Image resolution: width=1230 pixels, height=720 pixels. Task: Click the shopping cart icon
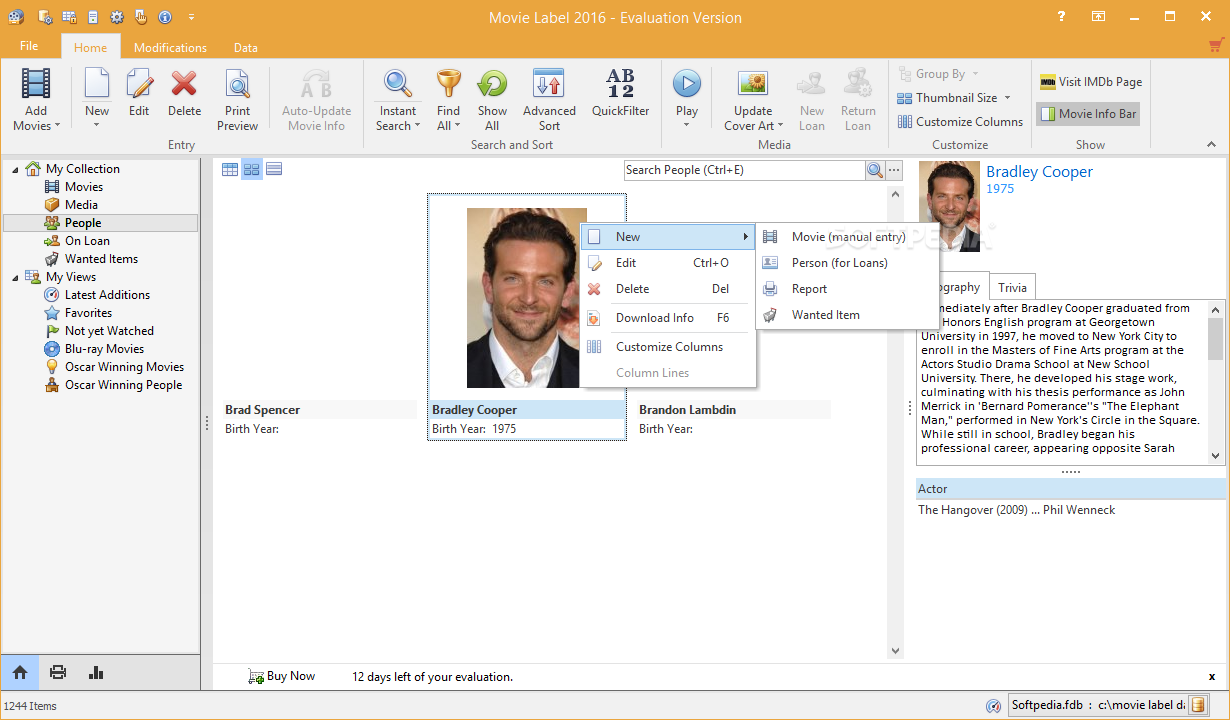tap(1216, 45)
